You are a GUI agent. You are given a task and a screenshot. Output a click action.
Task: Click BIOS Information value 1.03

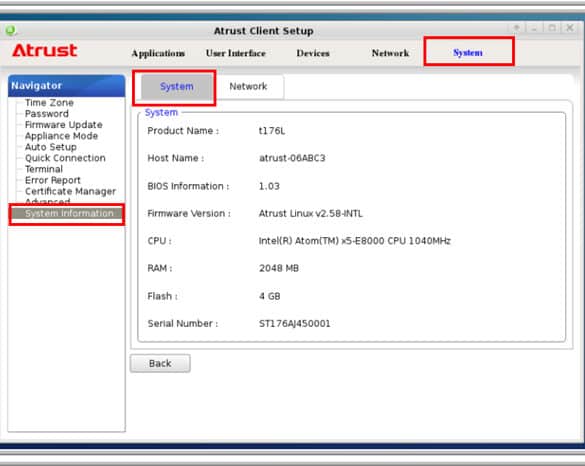(x=269, y=186)
